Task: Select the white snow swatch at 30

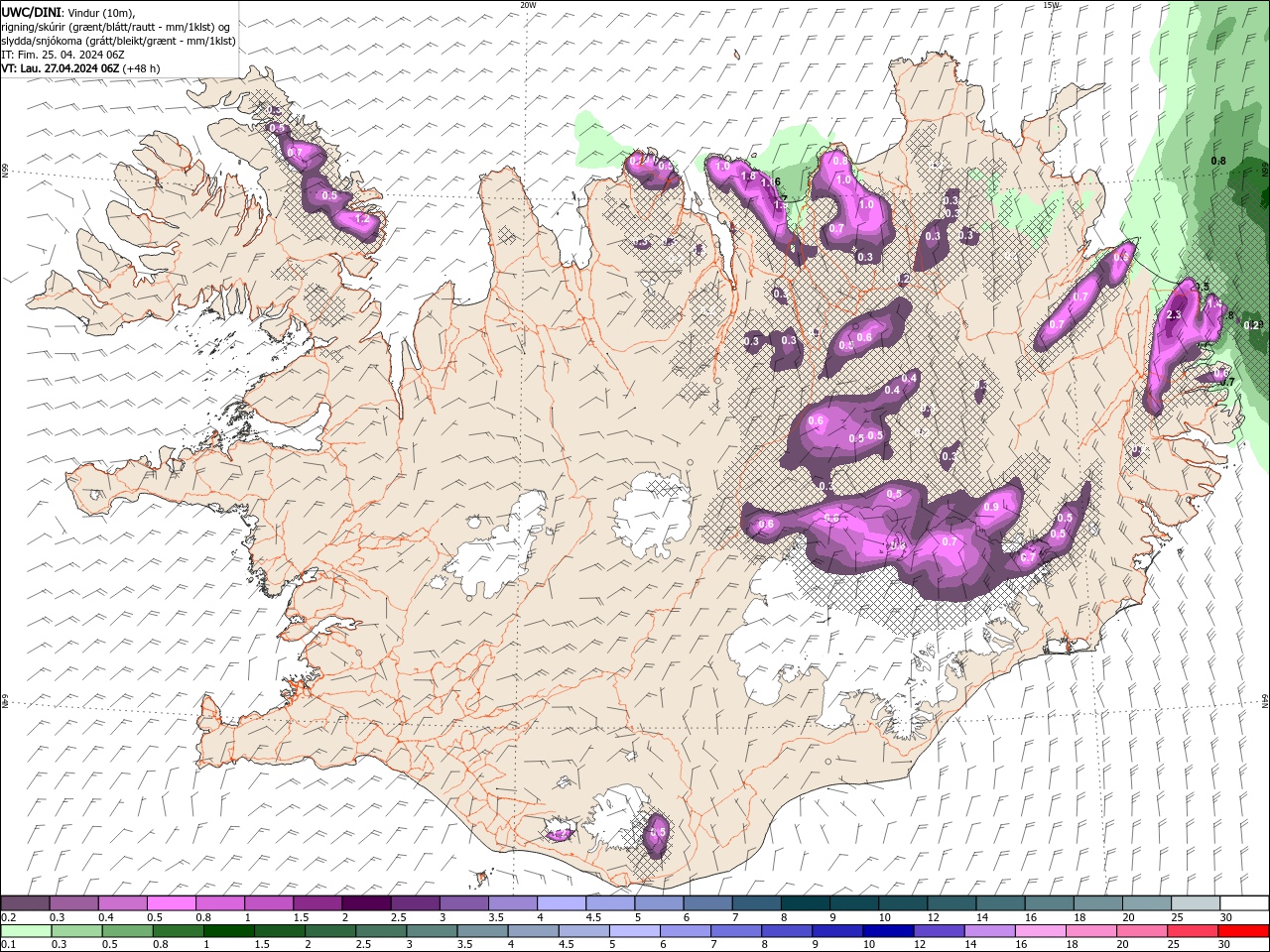Action: pos(1242,903)
